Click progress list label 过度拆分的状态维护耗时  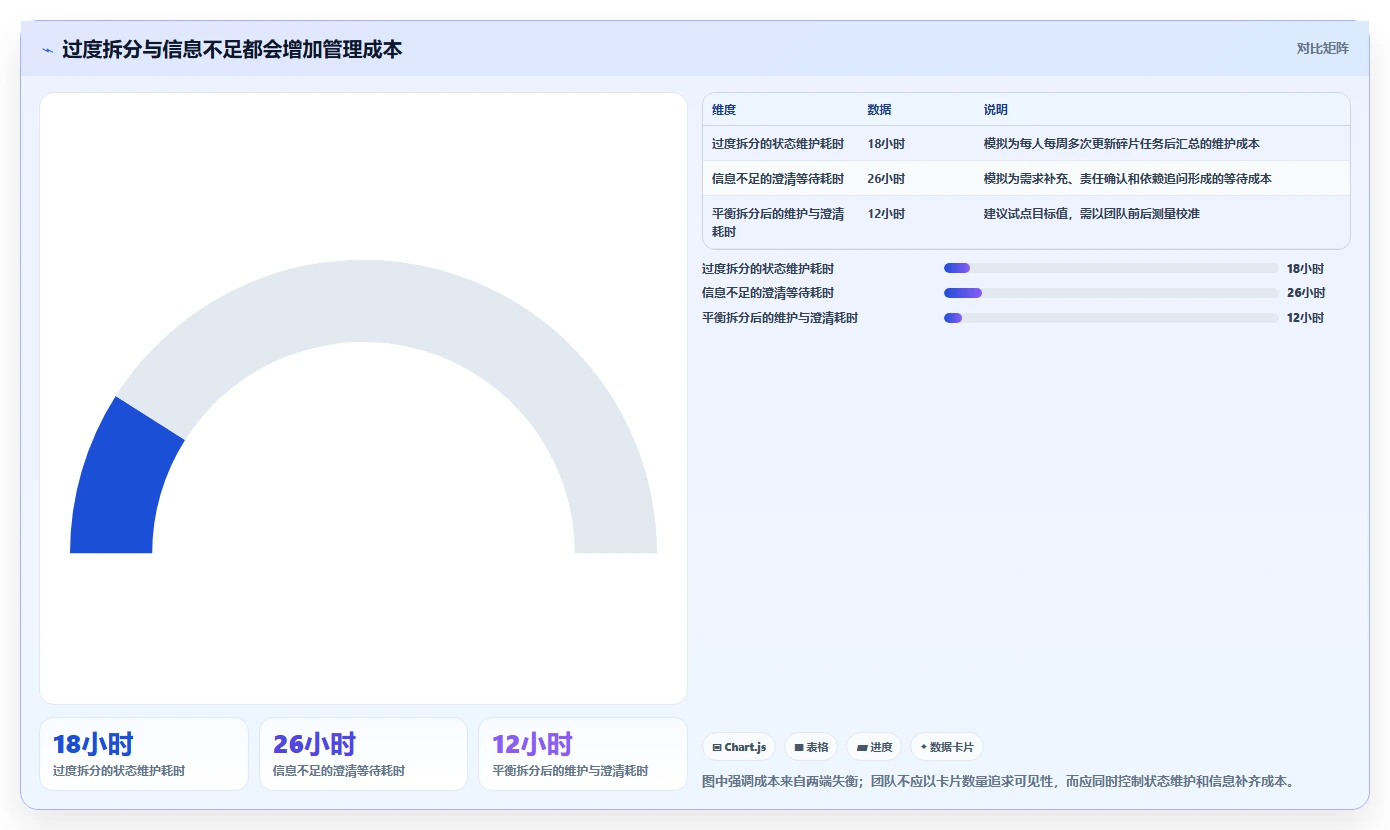coord(768,269)
